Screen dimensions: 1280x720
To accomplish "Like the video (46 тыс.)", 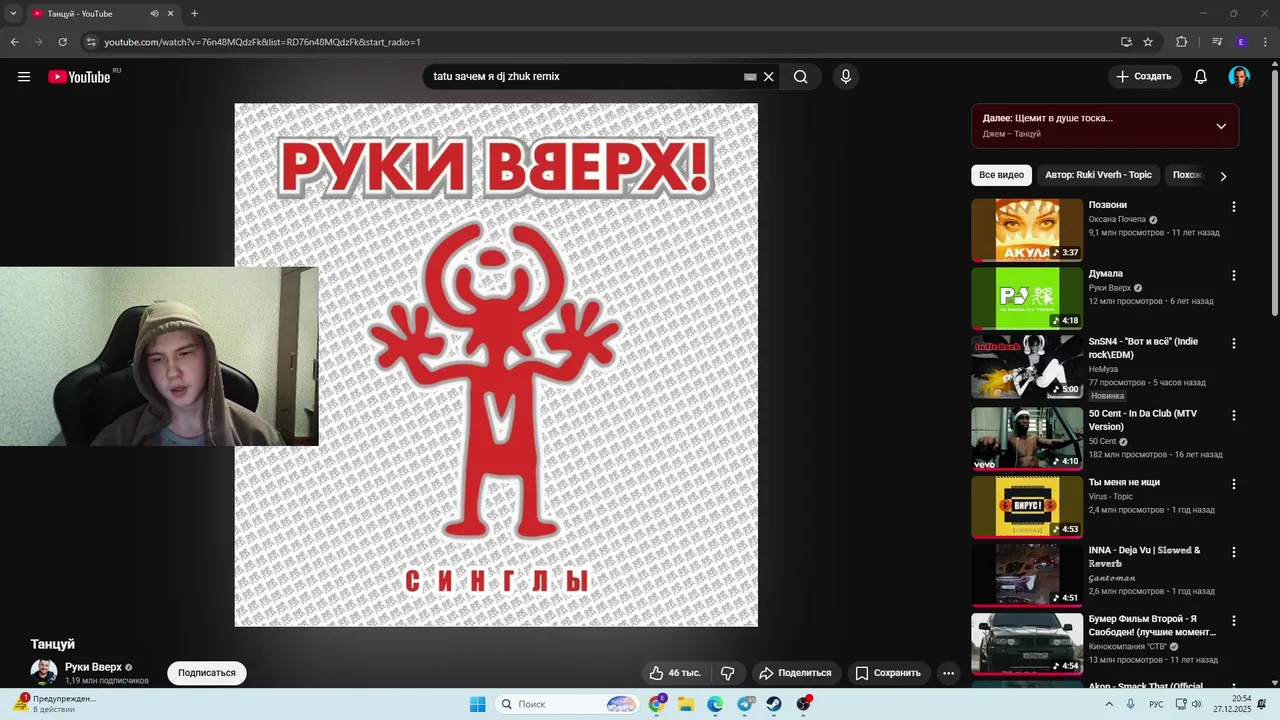I will [675, 673].
